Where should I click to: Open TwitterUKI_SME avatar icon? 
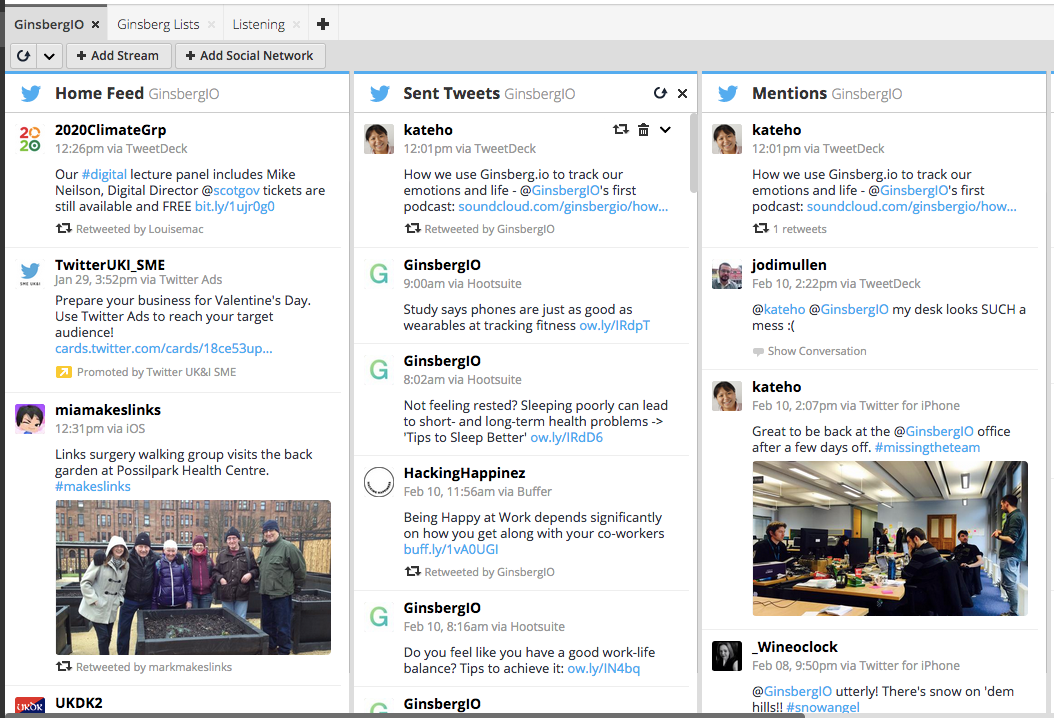(30, 274)
